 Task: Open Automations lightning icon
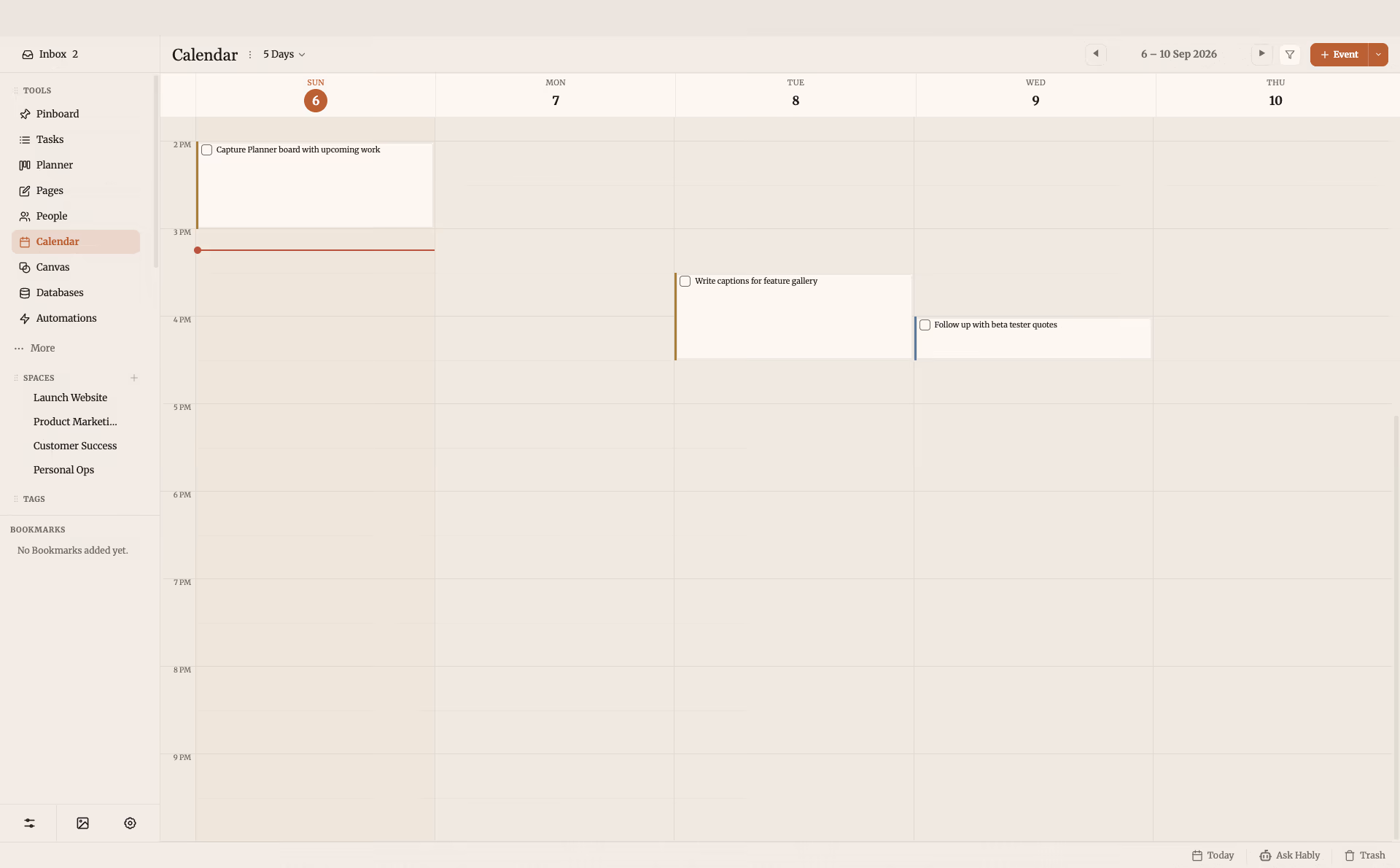click(x=25, y=318)
